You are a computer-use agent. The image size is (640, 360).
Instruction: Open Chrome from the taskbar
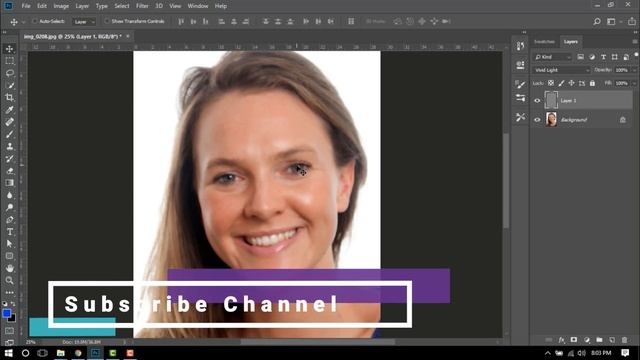[78, 353]
